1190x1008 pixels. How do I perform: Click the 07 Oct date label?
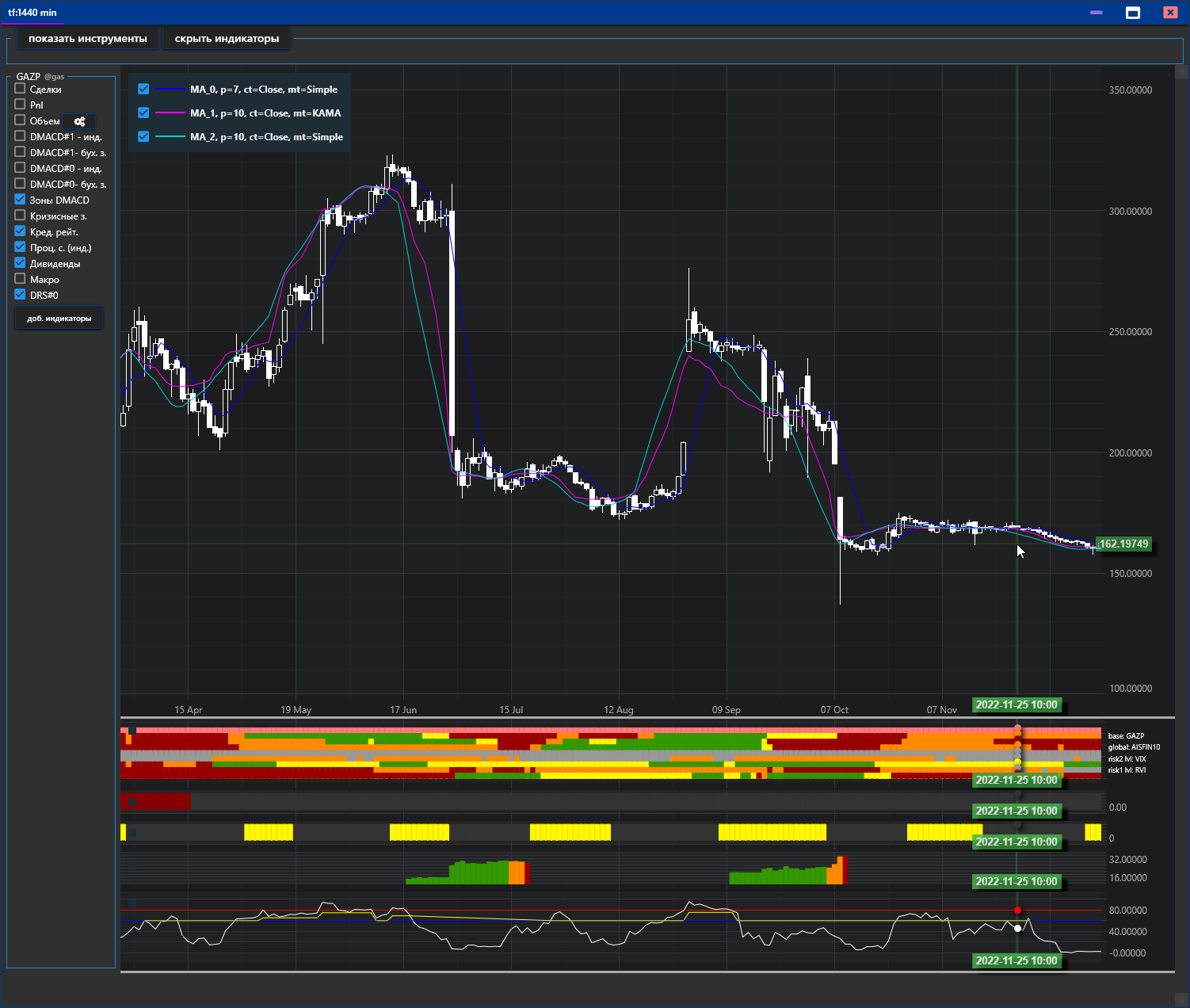[x=834, y=710]
